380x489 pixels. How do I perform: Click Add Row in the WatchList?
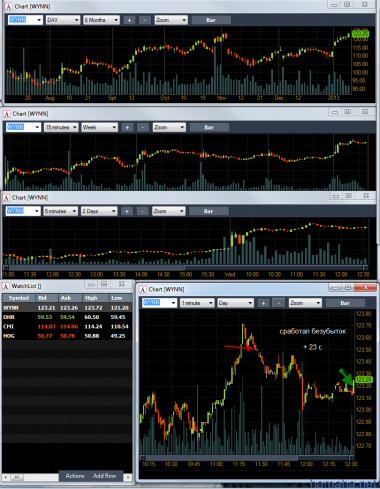[105, 476]
